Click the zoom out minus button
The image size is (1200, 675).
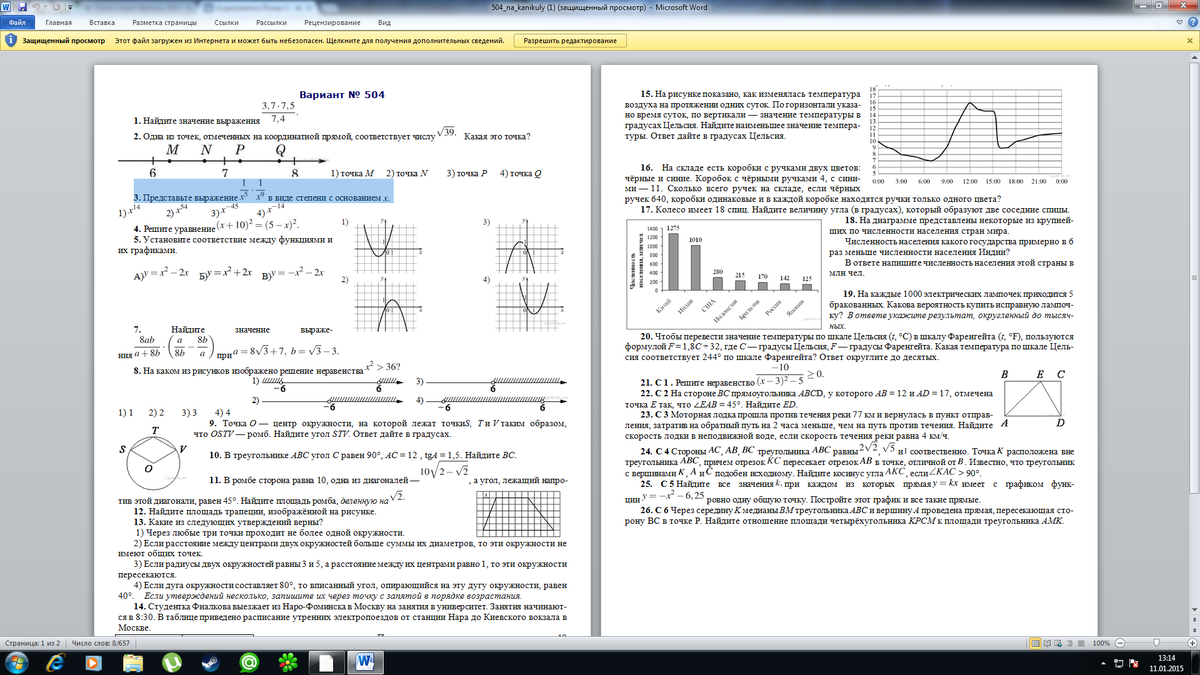(x=1118, y=643)
